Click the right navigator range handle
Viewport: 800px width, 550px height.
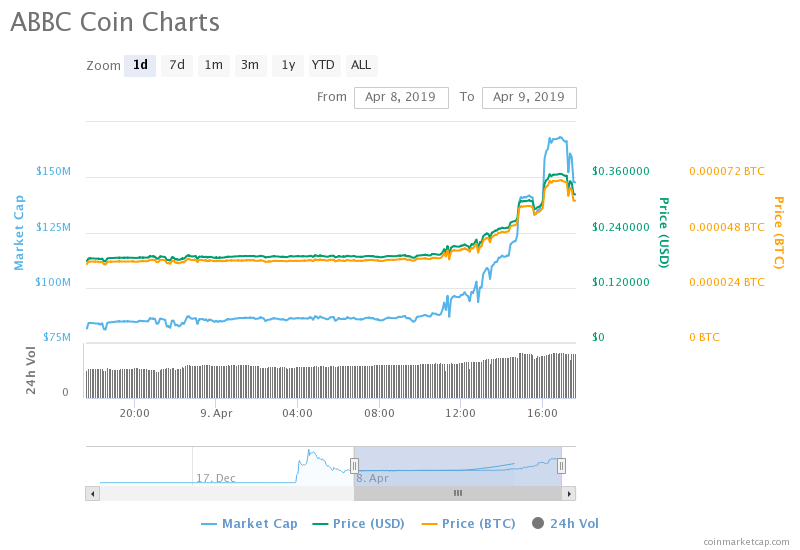(561, 466)
